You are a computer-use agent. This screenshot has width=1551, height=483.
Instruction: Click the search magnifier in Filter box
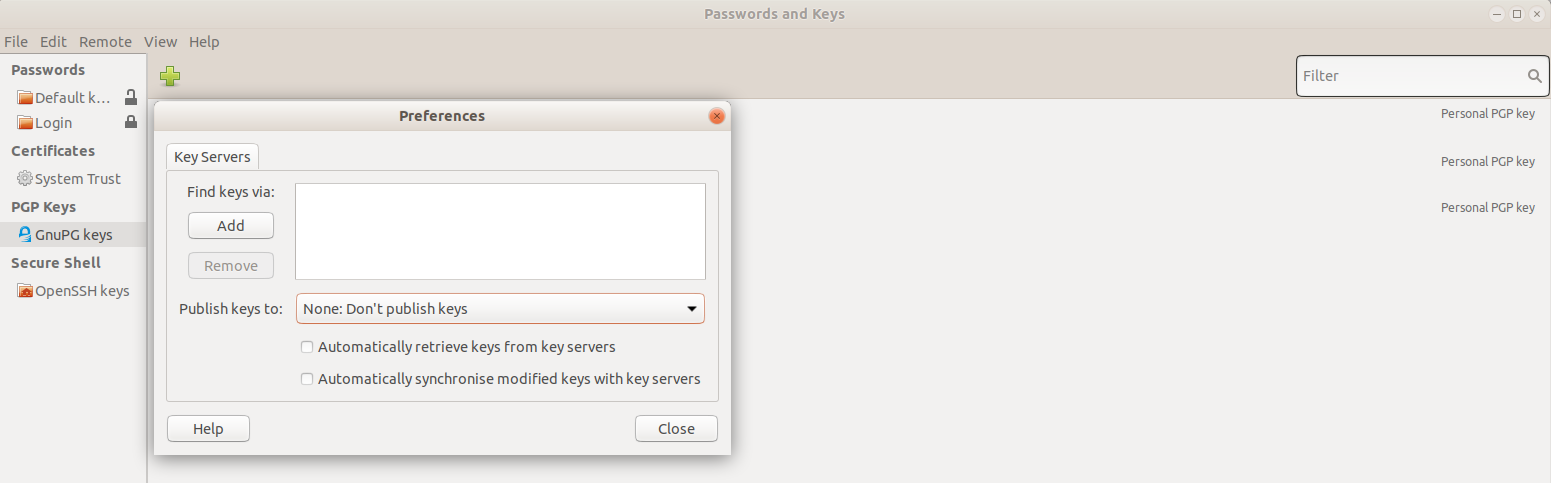1534,76
